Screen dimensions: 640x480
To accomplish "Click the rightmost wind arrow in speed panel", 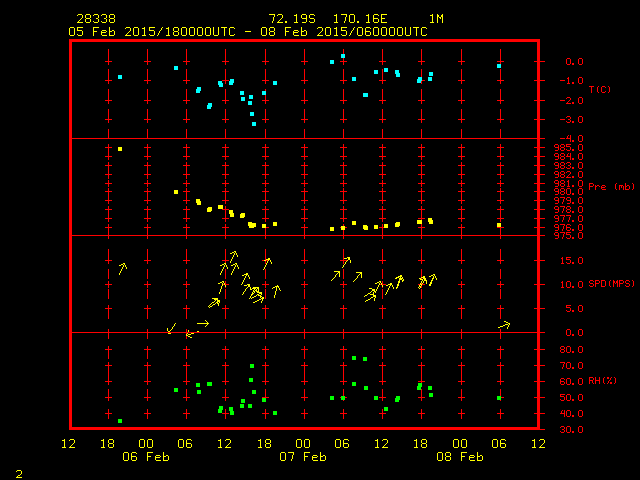I will click(x=504, y=325).
